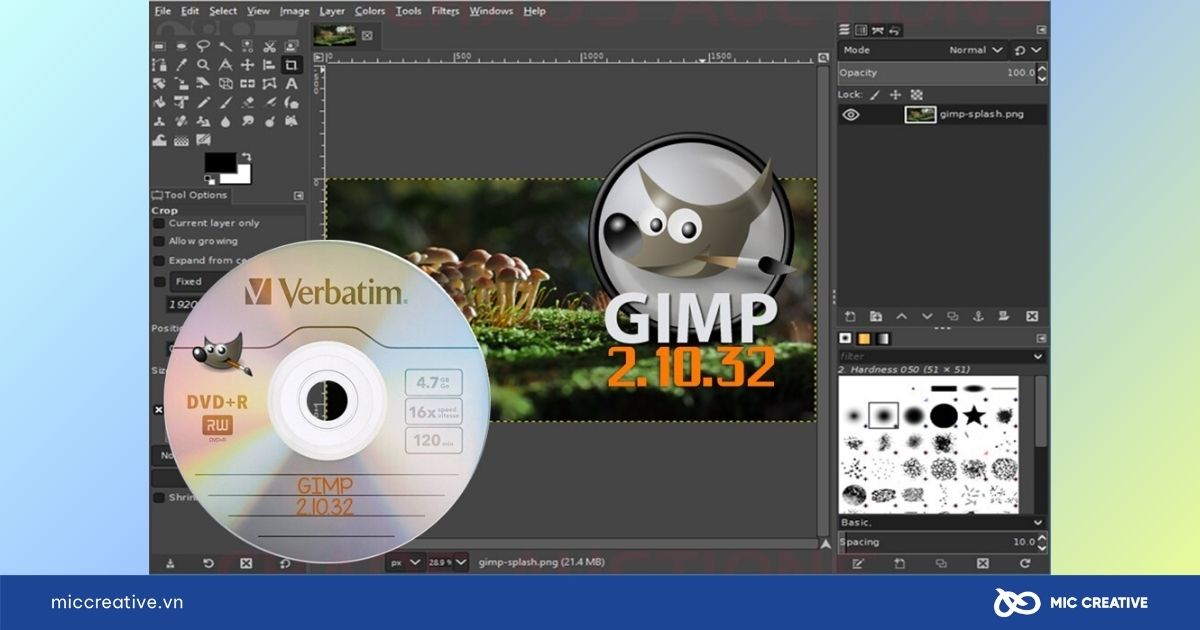Open the Layer menu
The height and width of the screenshot is (630, 1200).
point(332,11)
